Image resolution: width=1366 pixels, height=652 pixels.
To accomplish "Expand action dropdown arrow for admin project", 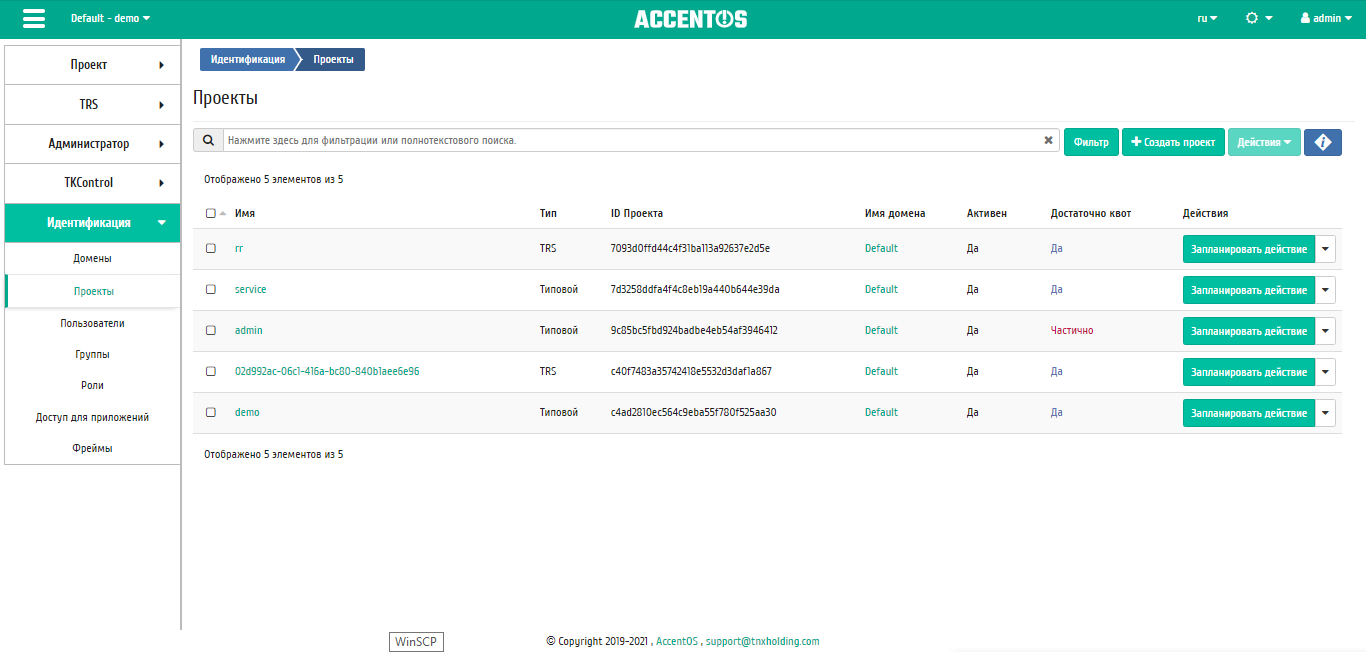I will (x=1325, y=331).
